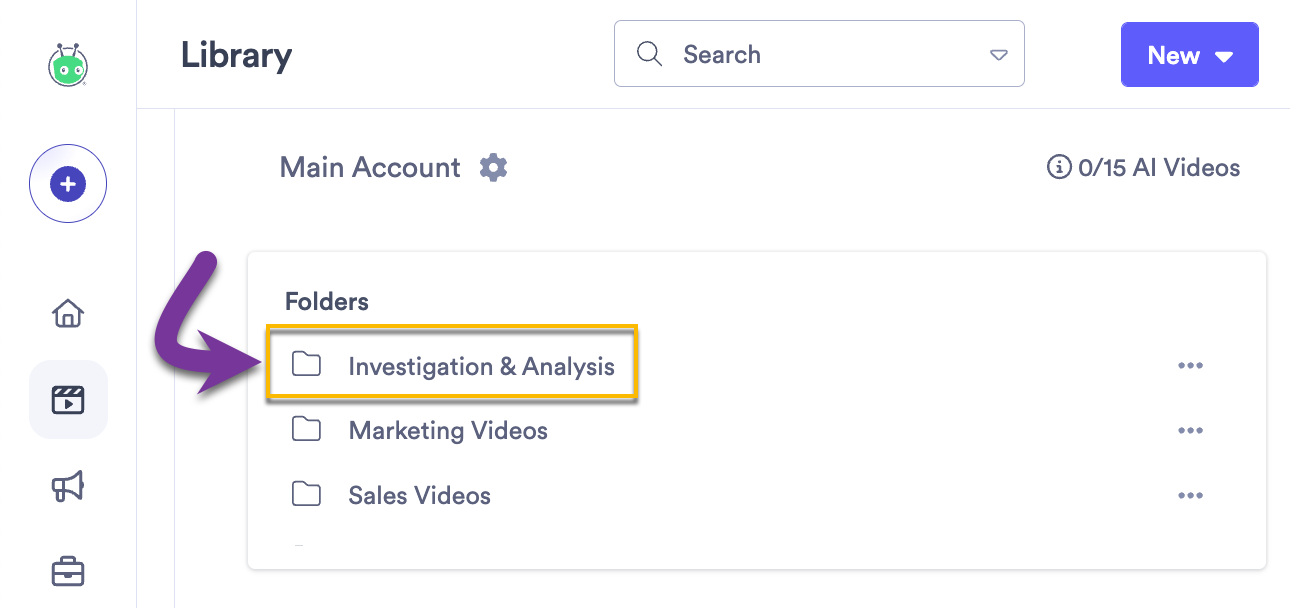Screen dimensions: 1290x608
Task: Click the Animaker bot logo
Action: click(x=67, y=64)
